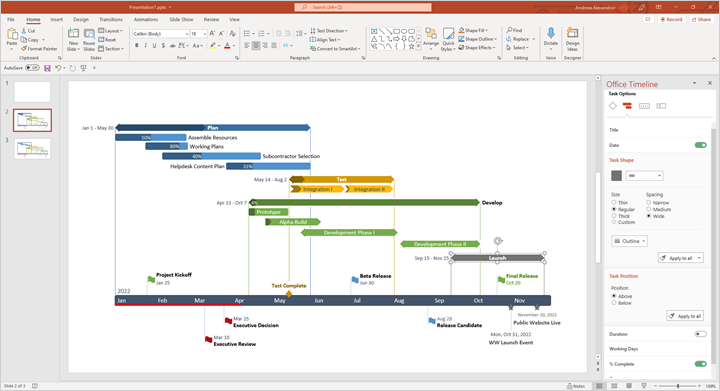Click the Dictate microphone icon
Image resolution: width=720 pixels, height=391 pixels.
[551, 33]
